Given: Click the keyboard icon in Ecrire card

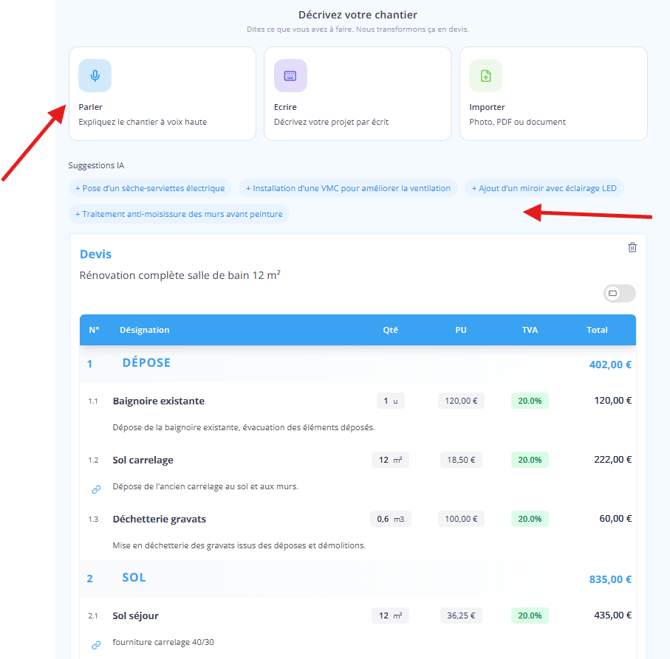Looking at the screenshot, I should click(x=290, y=75).
